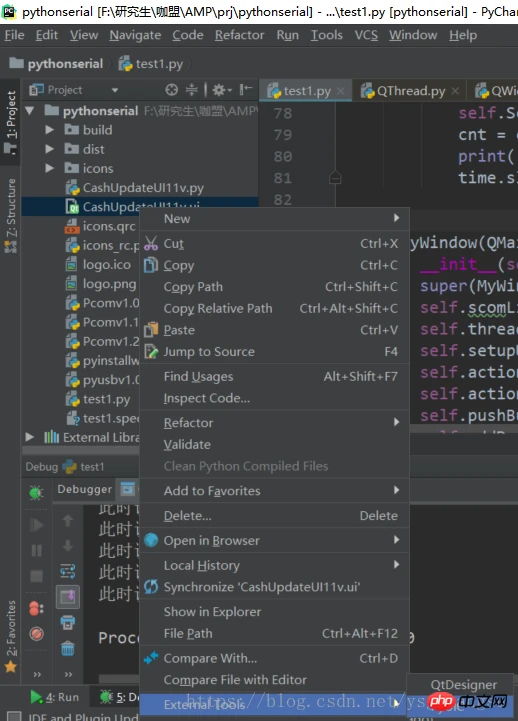
Task: Choose Paste from context menu
Action: point(274,330)
